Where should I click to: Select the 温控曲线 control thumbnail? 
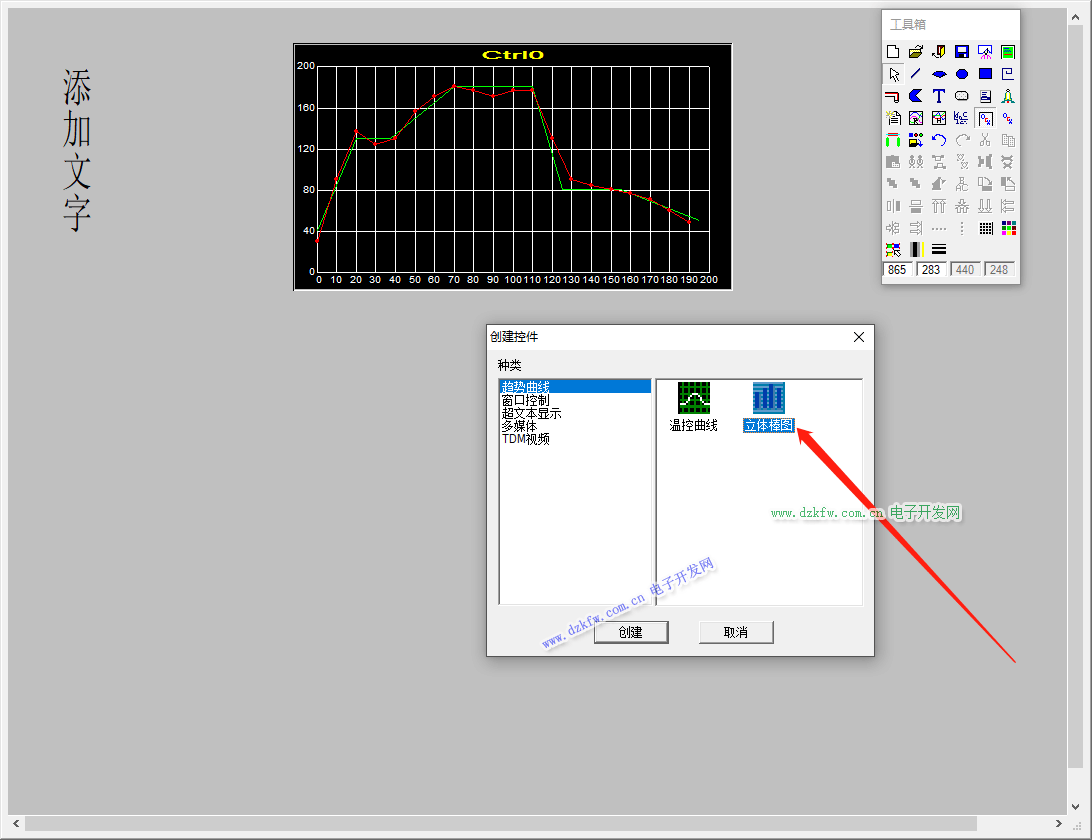coord(694,406)
